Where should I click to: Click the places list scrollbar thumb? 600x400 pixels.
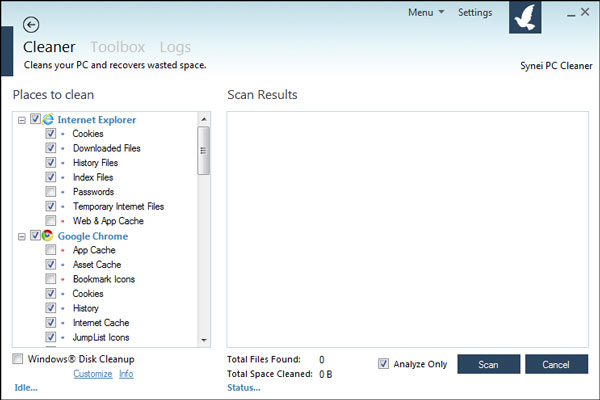(204, 150)
